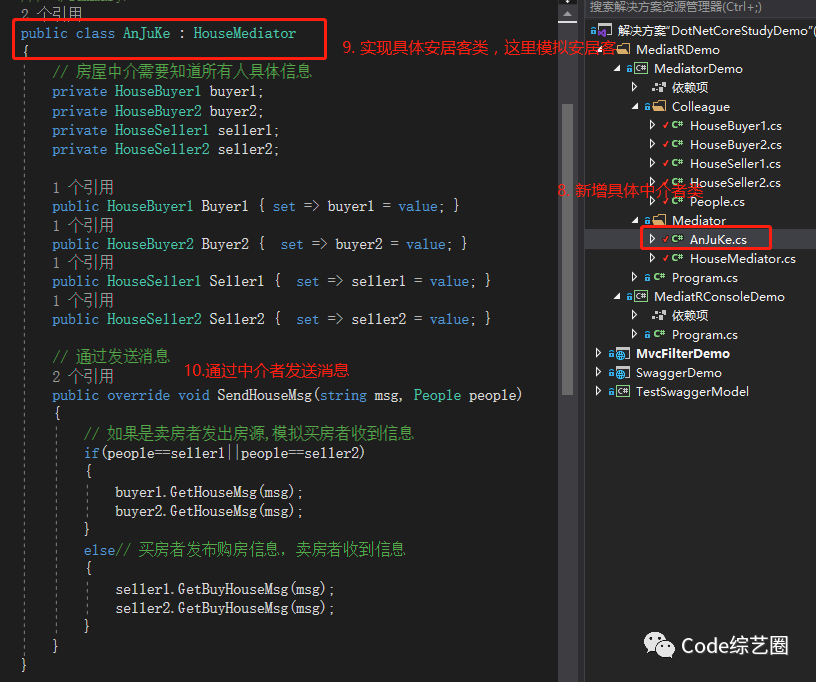Select HouseSeller2.cs in Solution Explorer

[735, 183]
